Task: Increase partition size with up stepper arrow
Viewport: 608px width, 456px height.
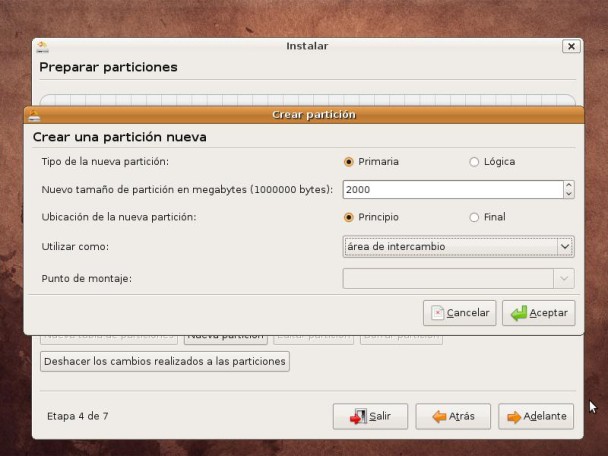Action: 569,185
